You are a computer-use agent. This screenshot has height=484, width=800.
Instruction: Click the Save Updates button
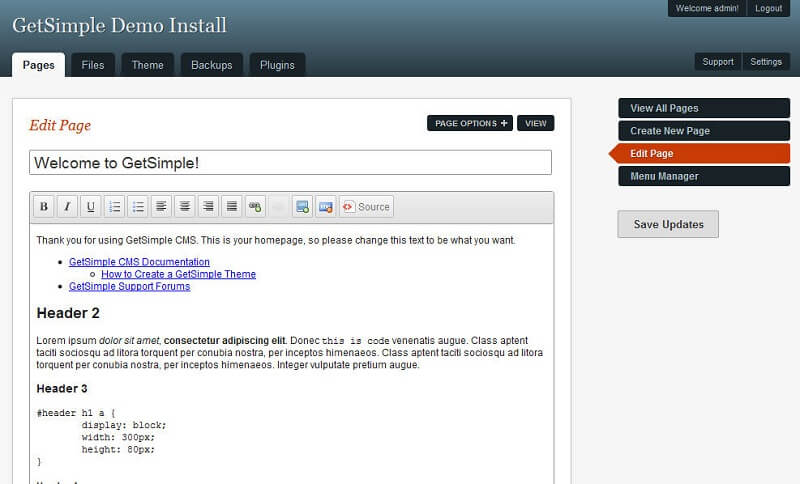pos(668,224)
